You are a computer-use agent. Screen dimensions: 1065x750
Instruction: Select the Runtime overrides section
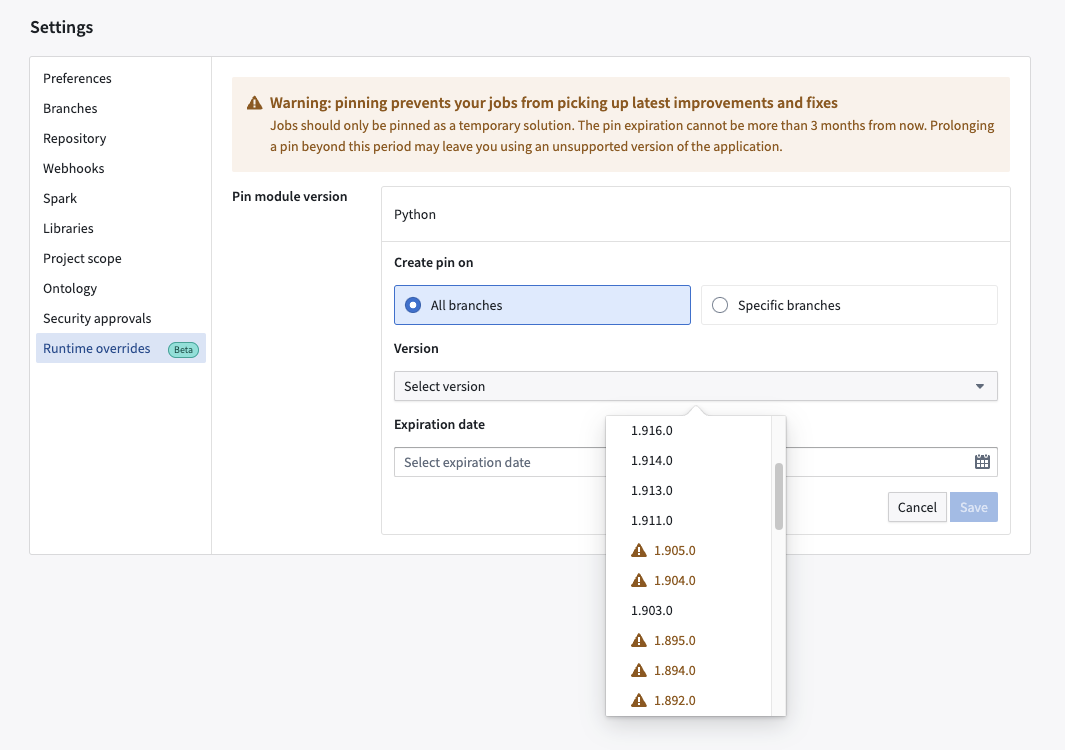tap(121, 348)
